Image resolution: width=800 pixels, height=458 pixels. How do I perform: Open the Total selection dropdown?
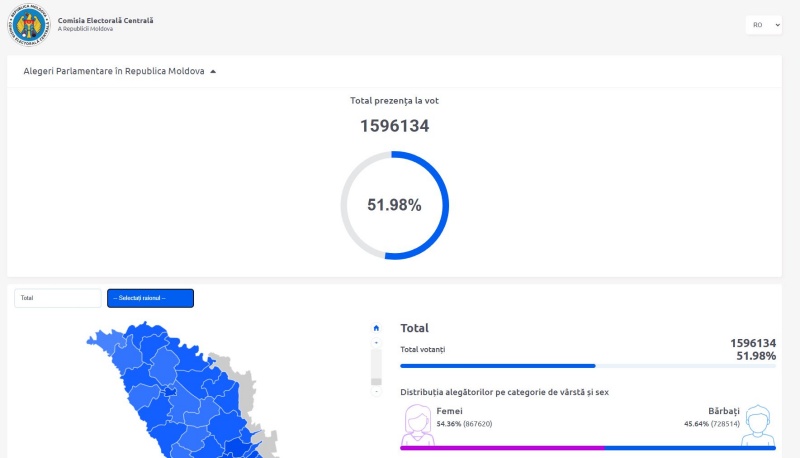57,298
